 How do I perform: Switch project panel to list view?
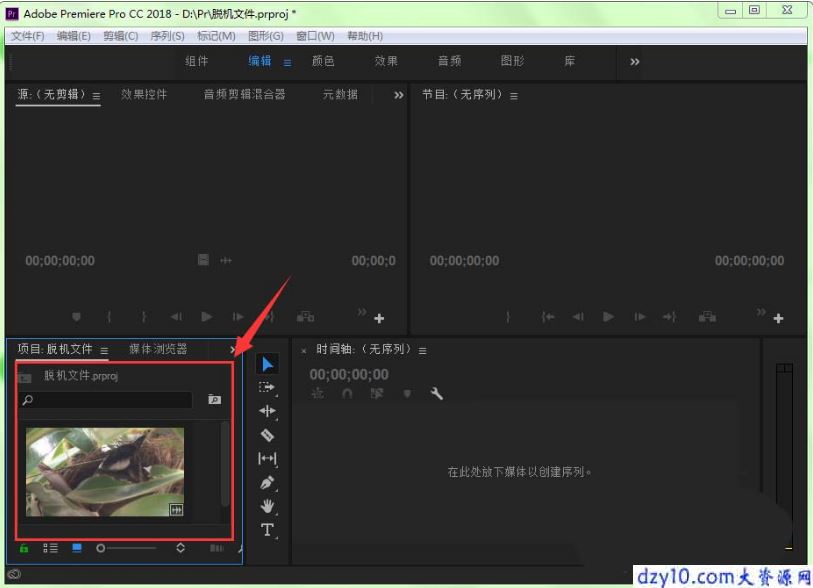tap(50, 548)
